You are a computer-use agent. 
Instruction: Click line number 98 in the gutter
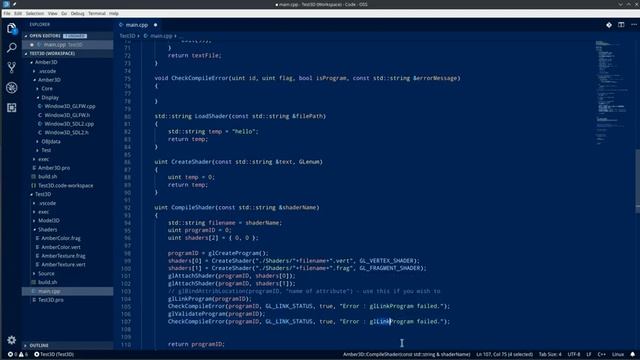pyautogui.click(x=126, y=253)
